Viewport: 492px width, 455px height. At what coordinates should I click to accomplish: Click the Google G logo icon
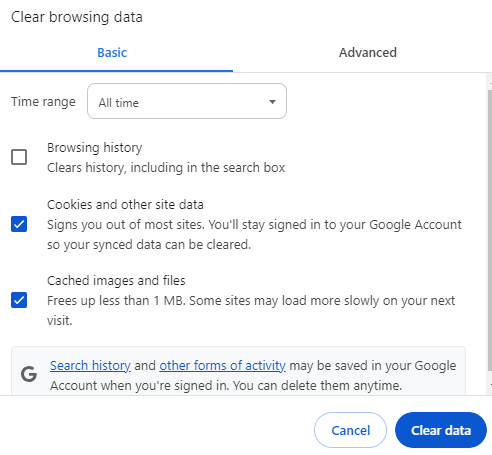(29, 374)
